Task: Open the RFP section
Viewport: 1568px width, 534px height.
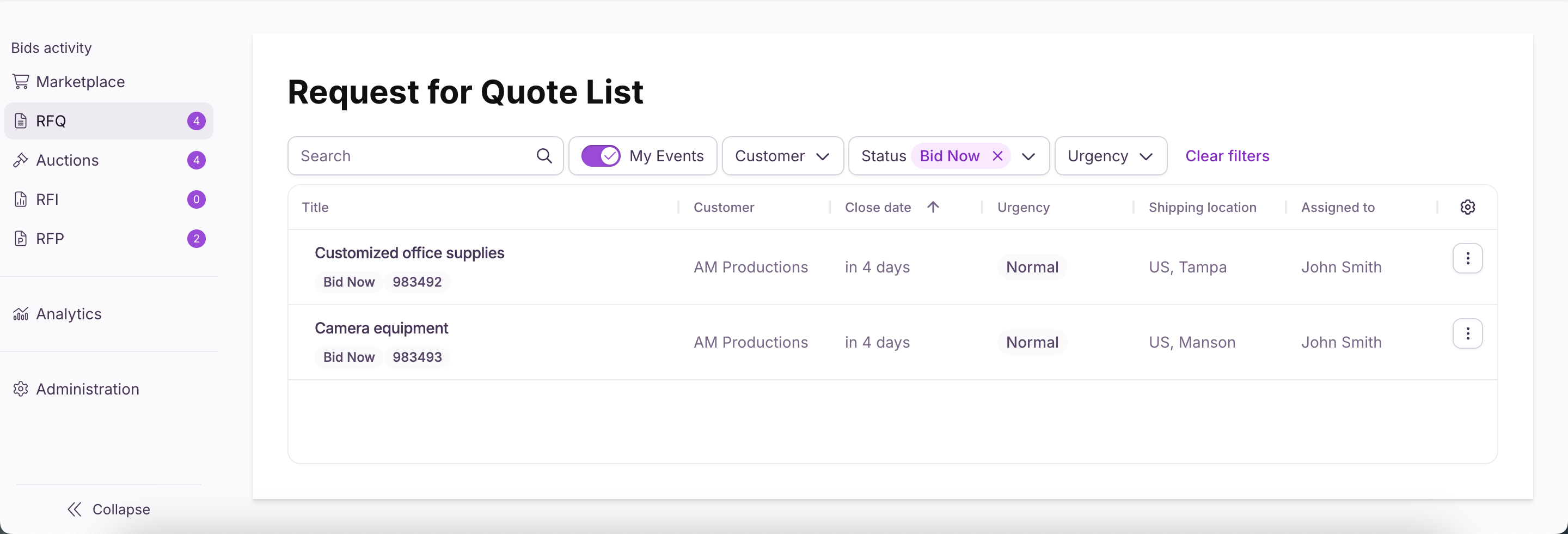Action: pos(108,239)
